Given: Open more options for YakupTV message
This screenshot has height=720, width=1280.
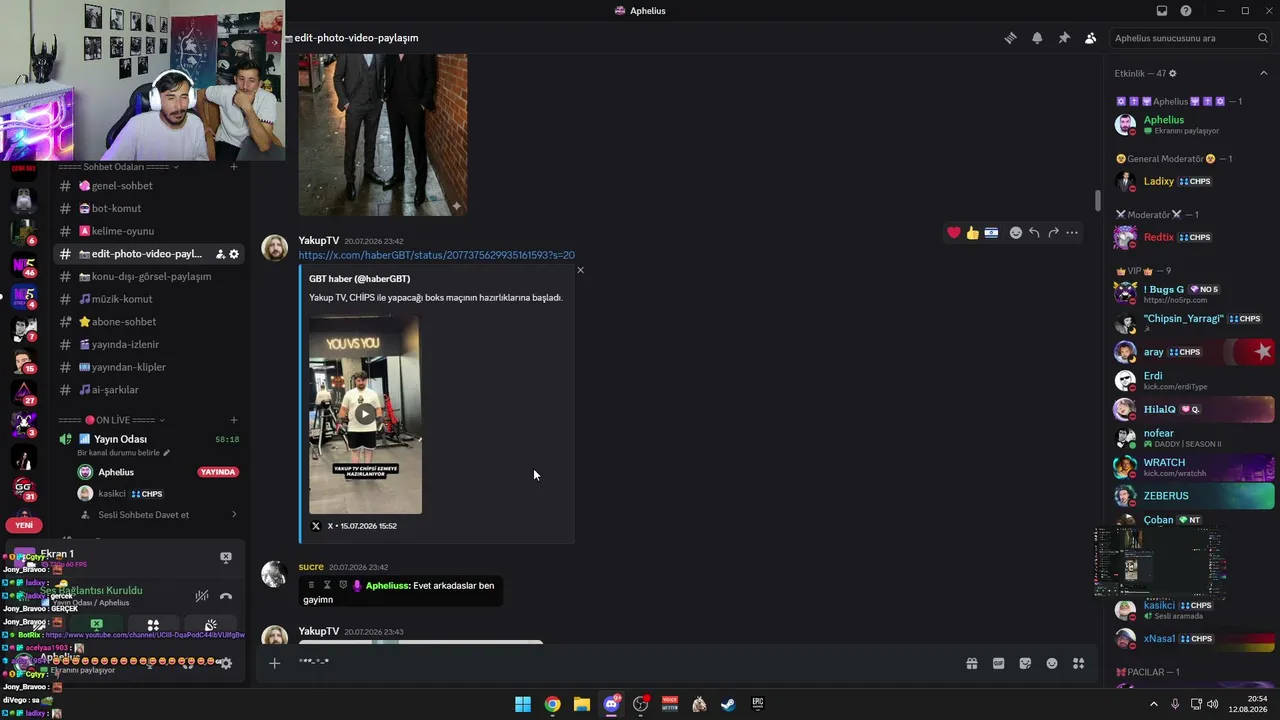Looking at the screenshot, I should (x=1072, y=233).
